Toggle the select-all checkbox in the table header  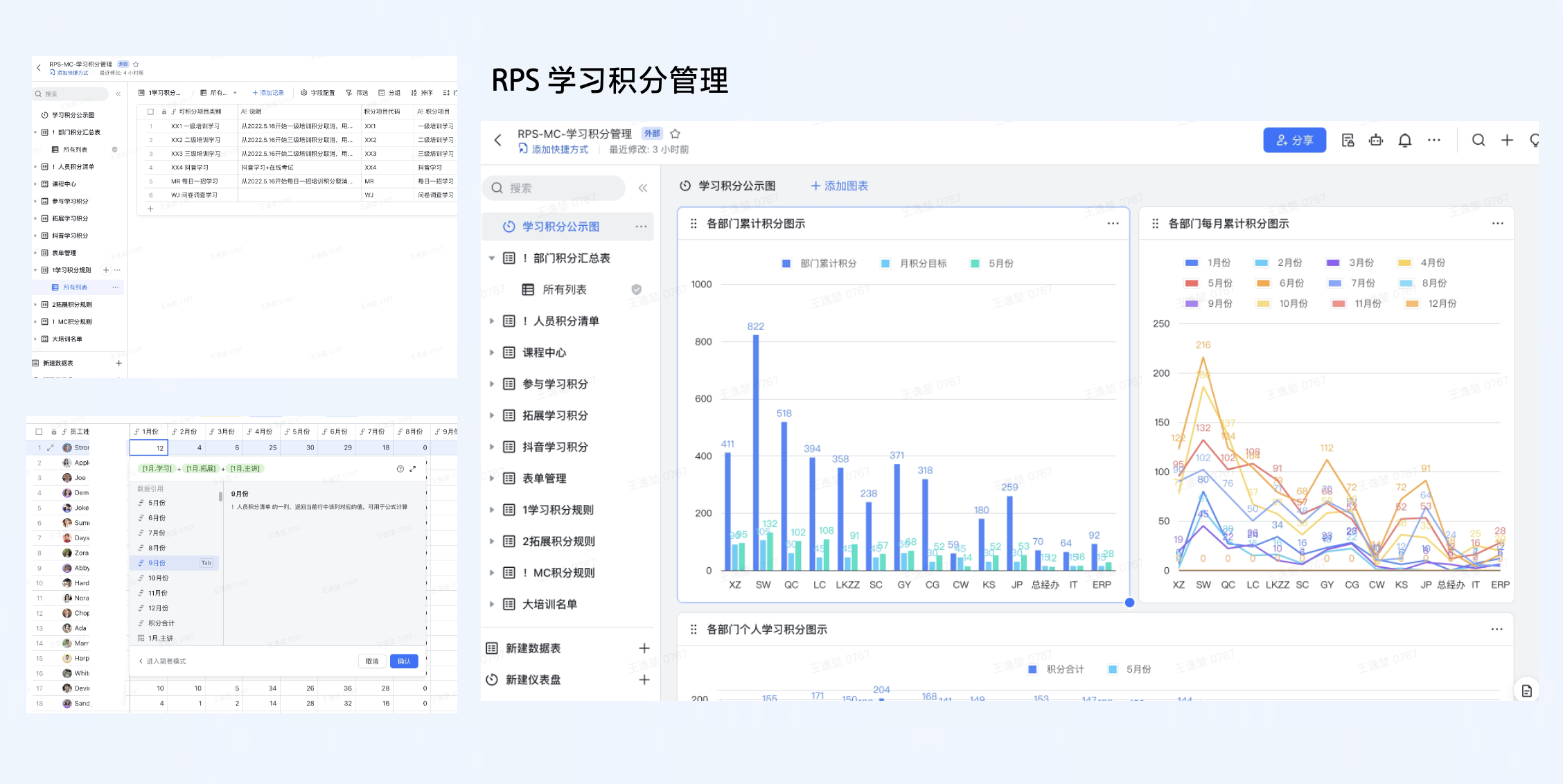pos(150,111)
